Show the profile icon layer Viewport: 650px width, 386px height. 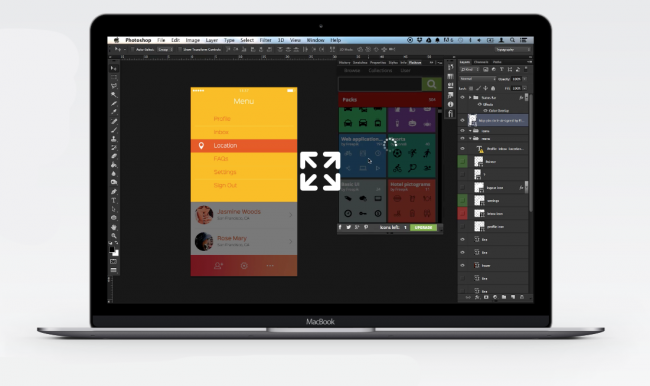pyautogui.click(x=463, y=226)
